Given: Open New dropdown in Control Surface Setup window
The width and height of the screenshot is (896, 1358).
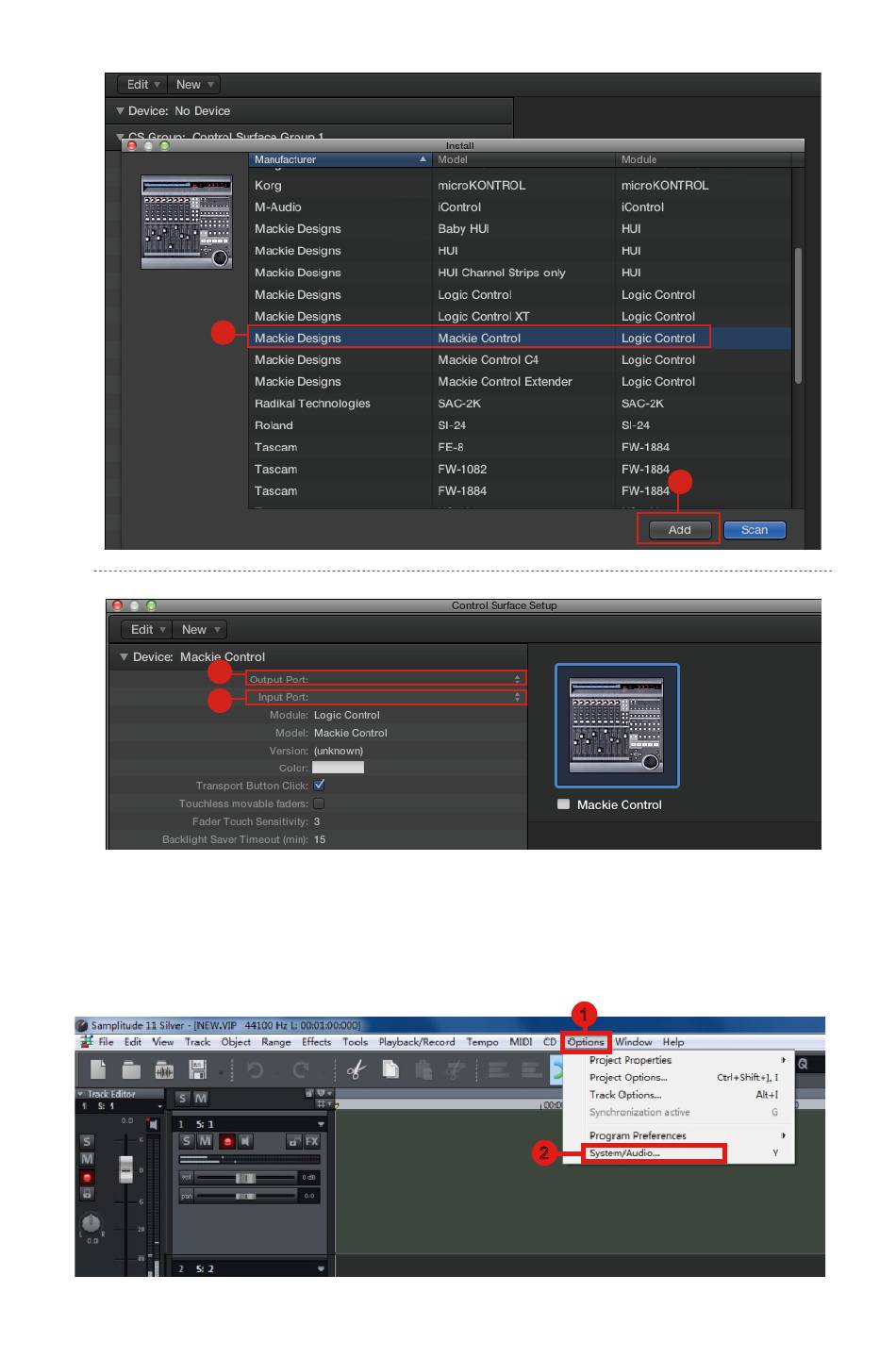Looking at the screenshot, I should (200, 629).
